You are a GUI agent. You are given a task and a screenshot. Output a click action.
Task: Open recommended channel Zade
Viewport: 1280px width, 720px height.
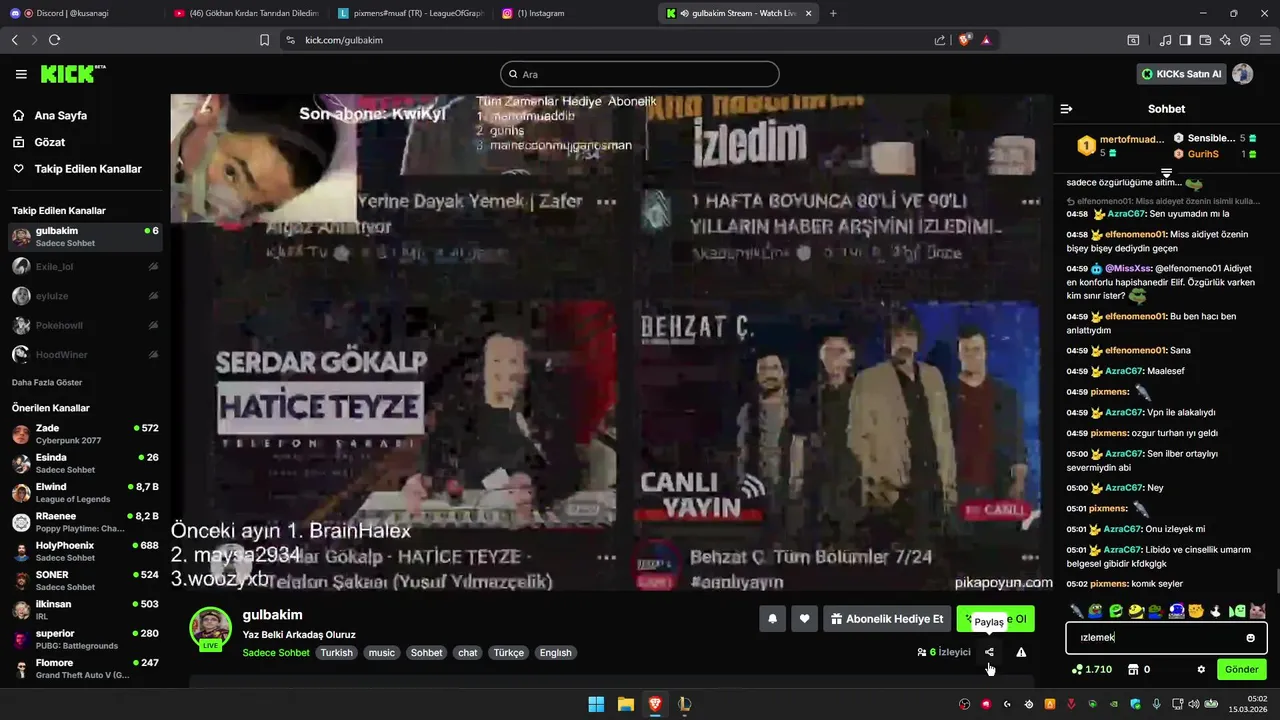pos(85,434)
